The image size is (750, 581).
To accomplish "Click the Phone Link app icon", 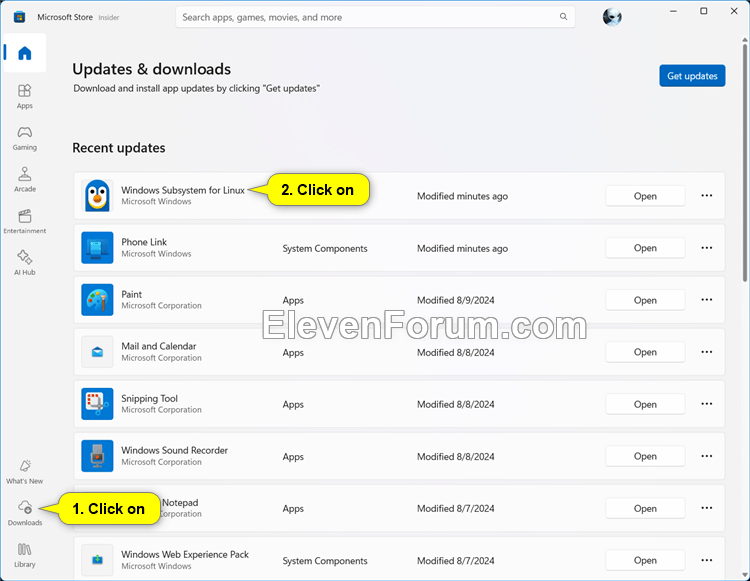I will [x=97, y=248].
